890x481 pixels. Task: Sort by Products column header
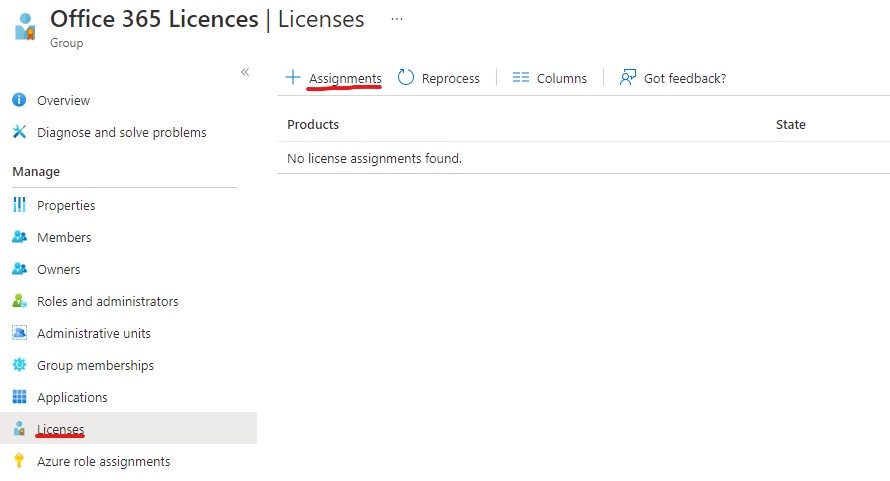[313, 124]
